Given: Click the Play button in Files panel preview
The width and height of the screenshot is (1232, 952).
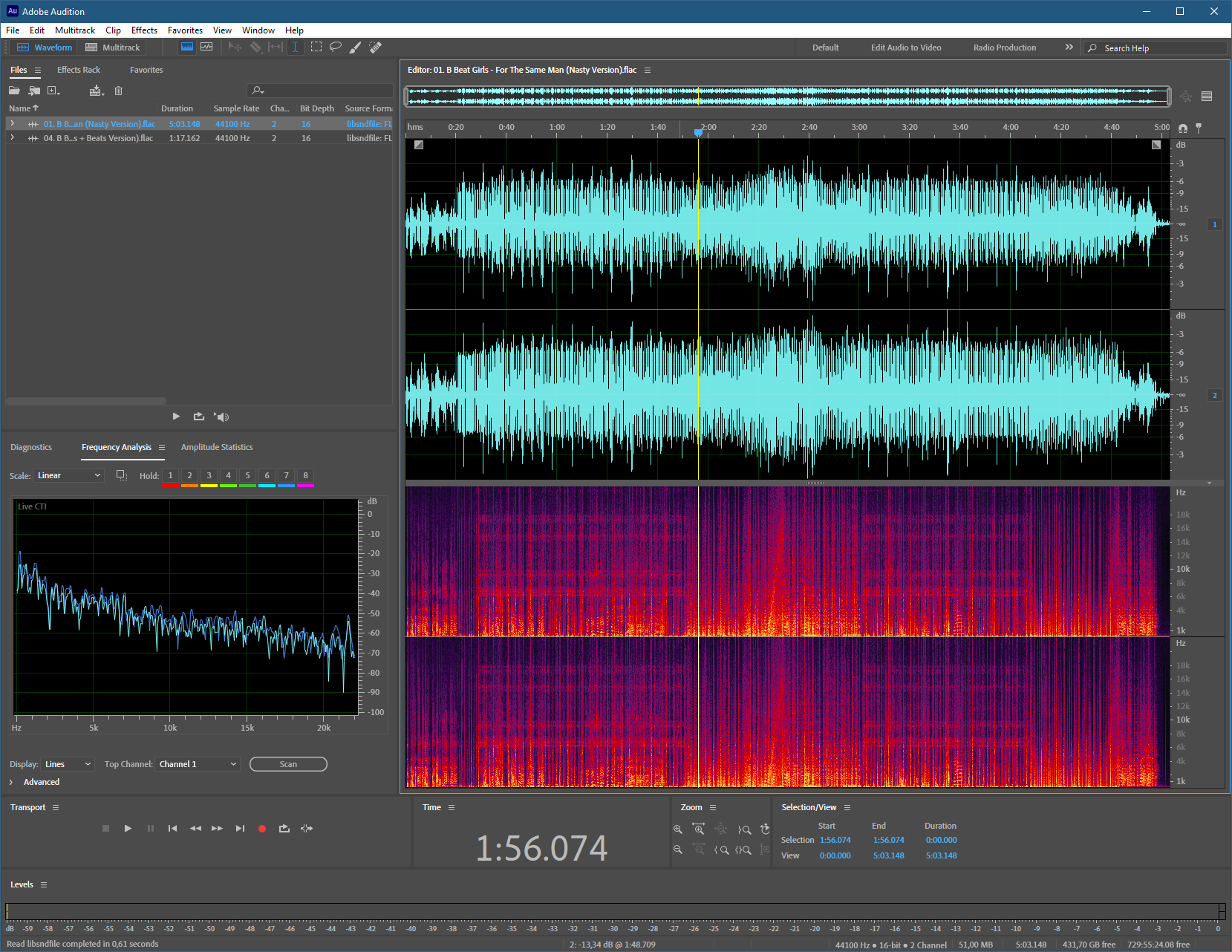Looking at the screenshot, I should pos(176,417).
